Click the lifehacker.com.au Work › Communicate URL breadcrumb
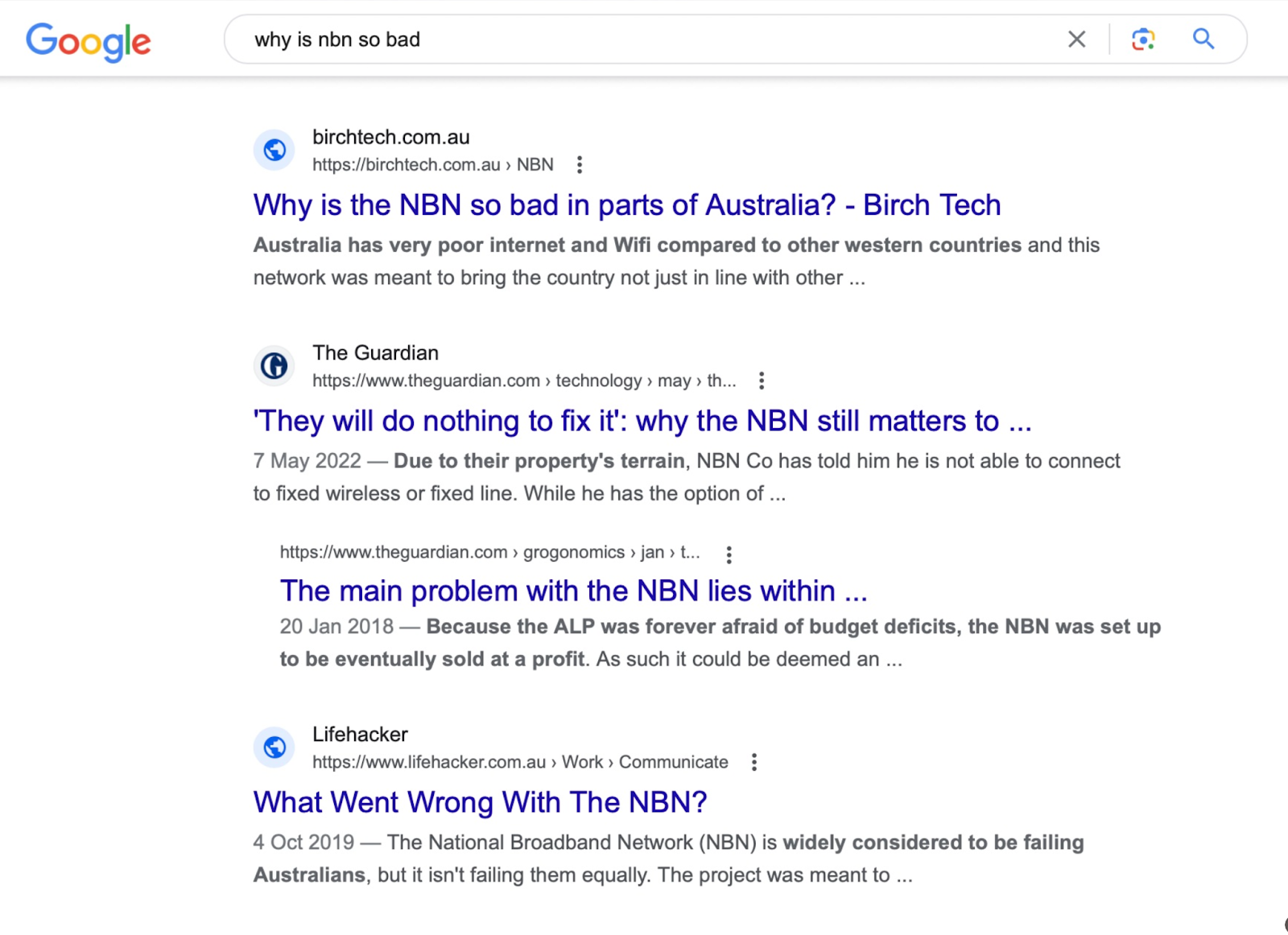1288x935 pixels. [x=520, y=762]
